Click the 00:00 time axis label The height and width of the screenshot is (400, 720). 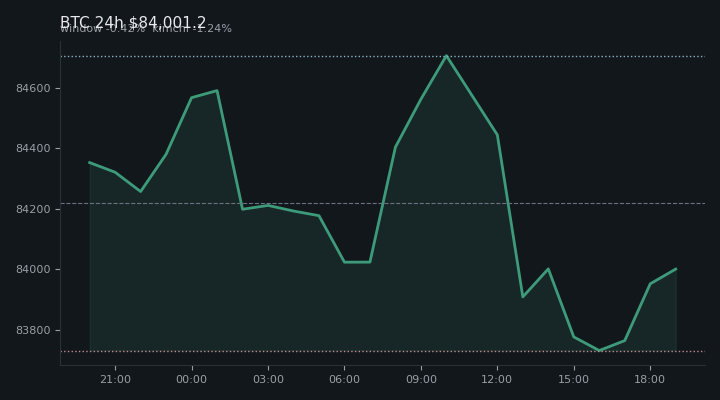click(191, 379)
